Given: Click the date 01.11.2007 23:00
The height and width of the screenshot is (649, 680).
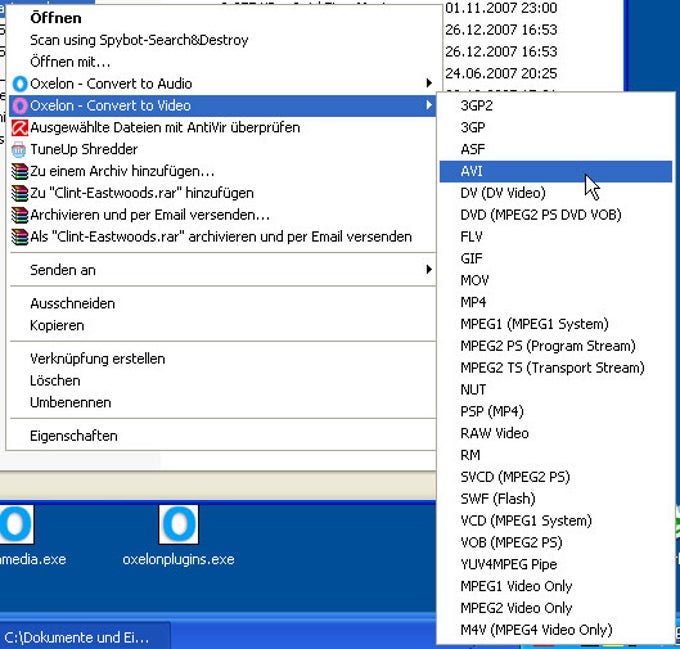Looking at the screenshot, I should click(501, 8).
